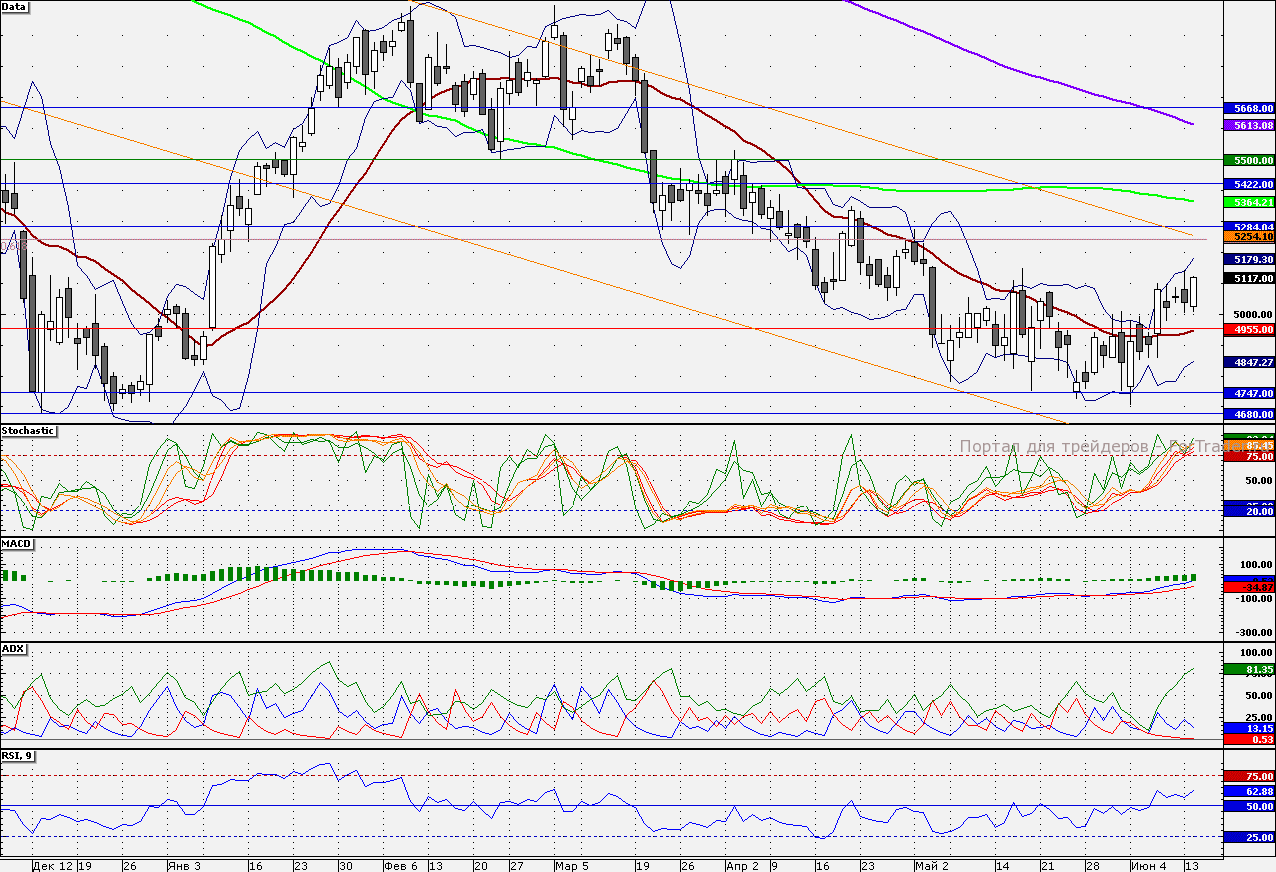Click the RSI, 9 indicator label
The height and width of the screenshot is (872, 1276).
pyautogui.click(x=18, y=755)
